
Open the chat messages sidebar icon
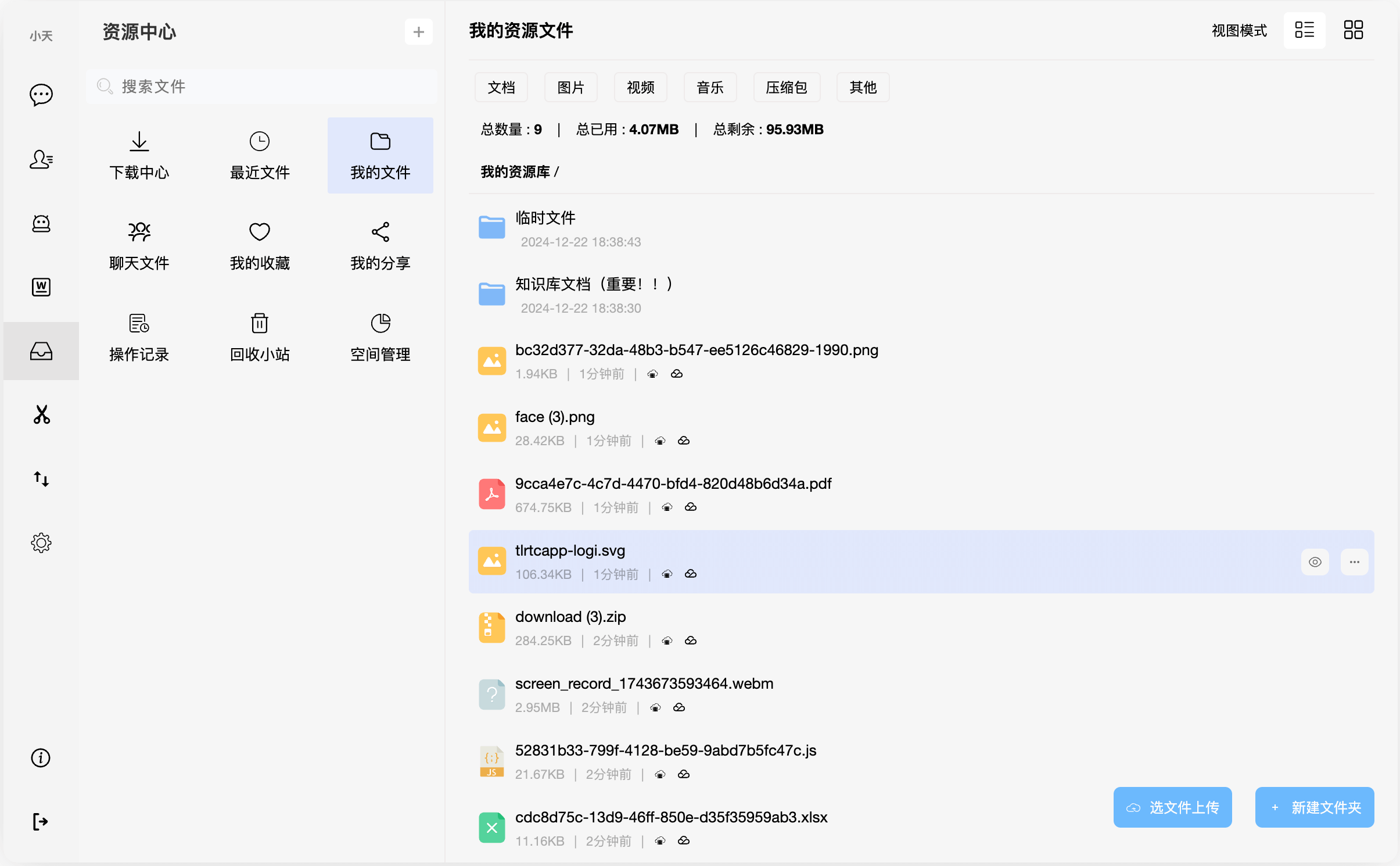(x=41, y=95)
